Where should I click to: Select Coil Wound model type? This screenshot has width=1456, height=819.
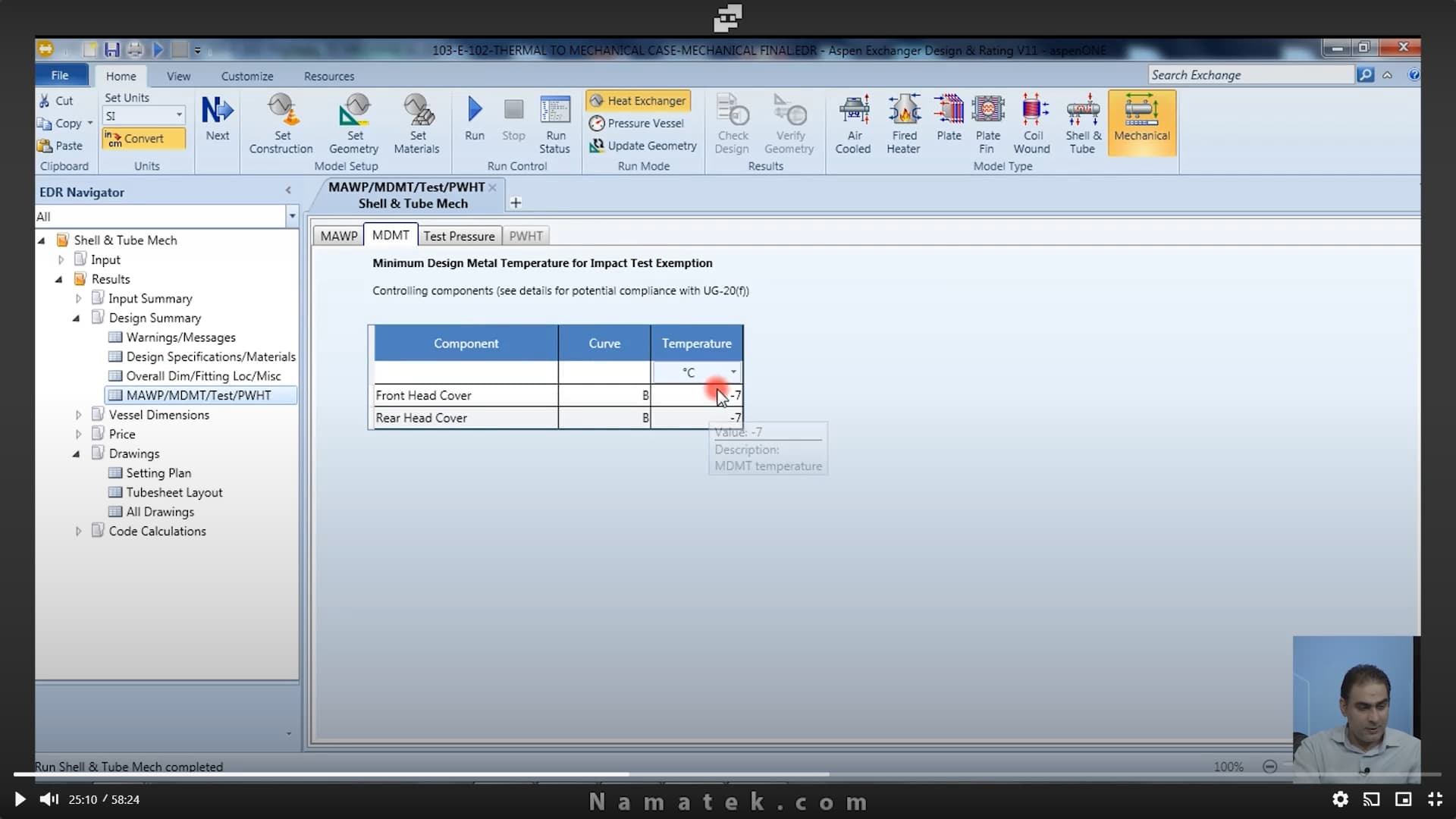point(1033,124)
